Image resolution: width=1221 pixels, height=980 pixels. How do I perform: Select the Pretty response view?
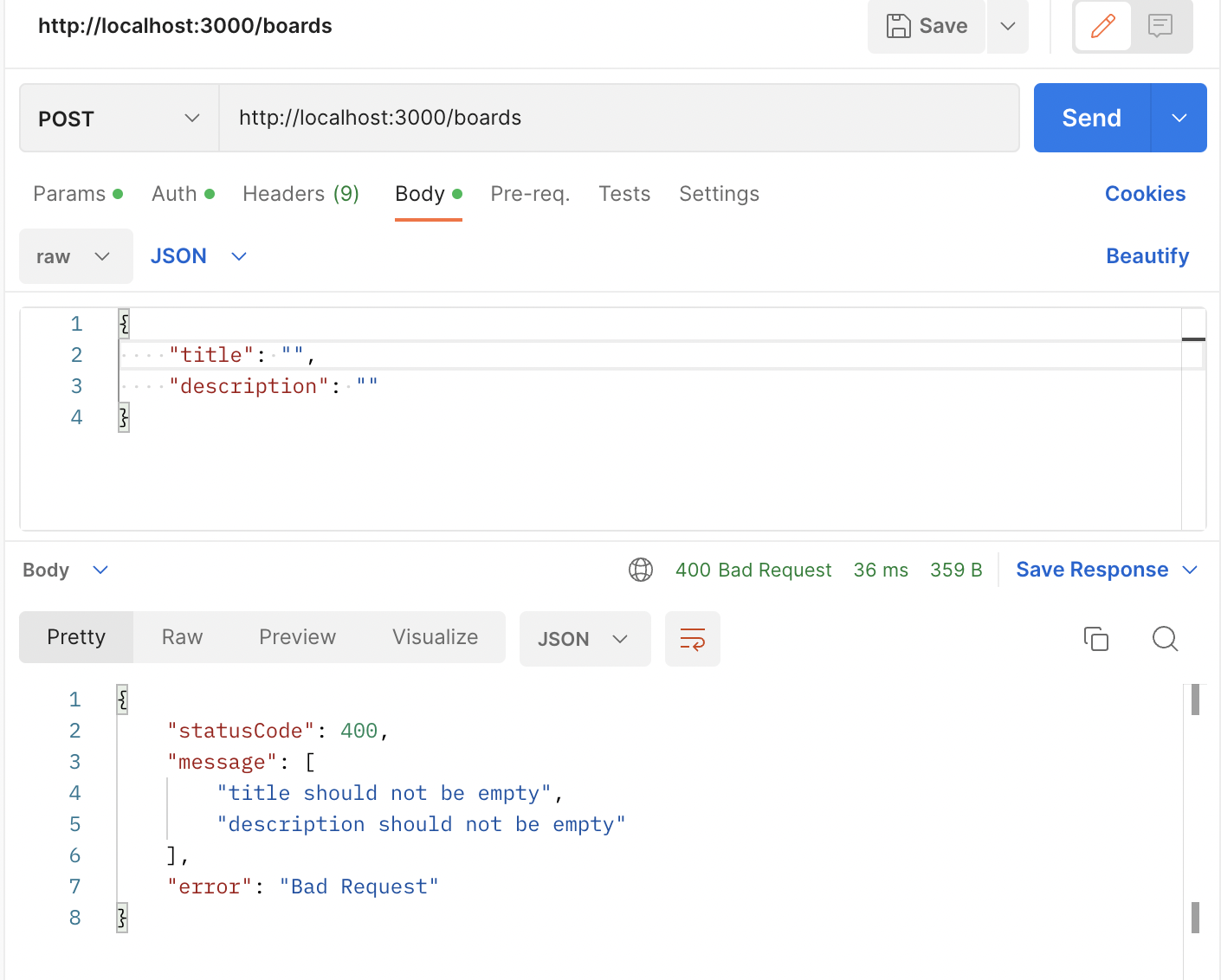coord(76,637)
